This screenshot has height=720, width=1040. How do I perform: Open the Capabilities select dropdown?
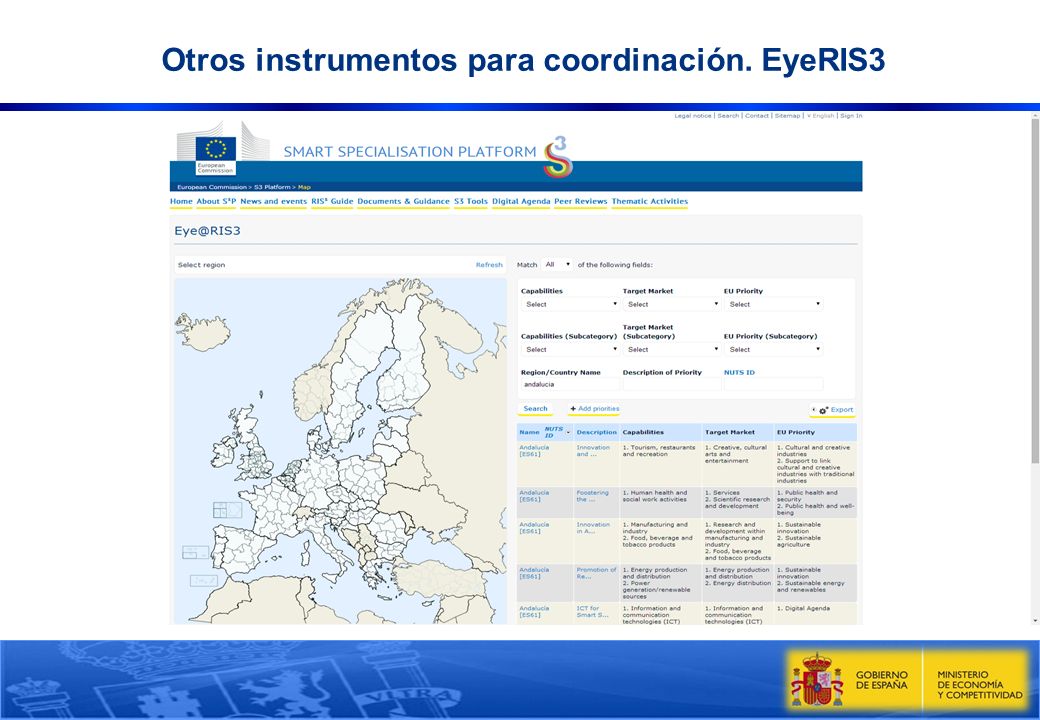pos(570,304)
